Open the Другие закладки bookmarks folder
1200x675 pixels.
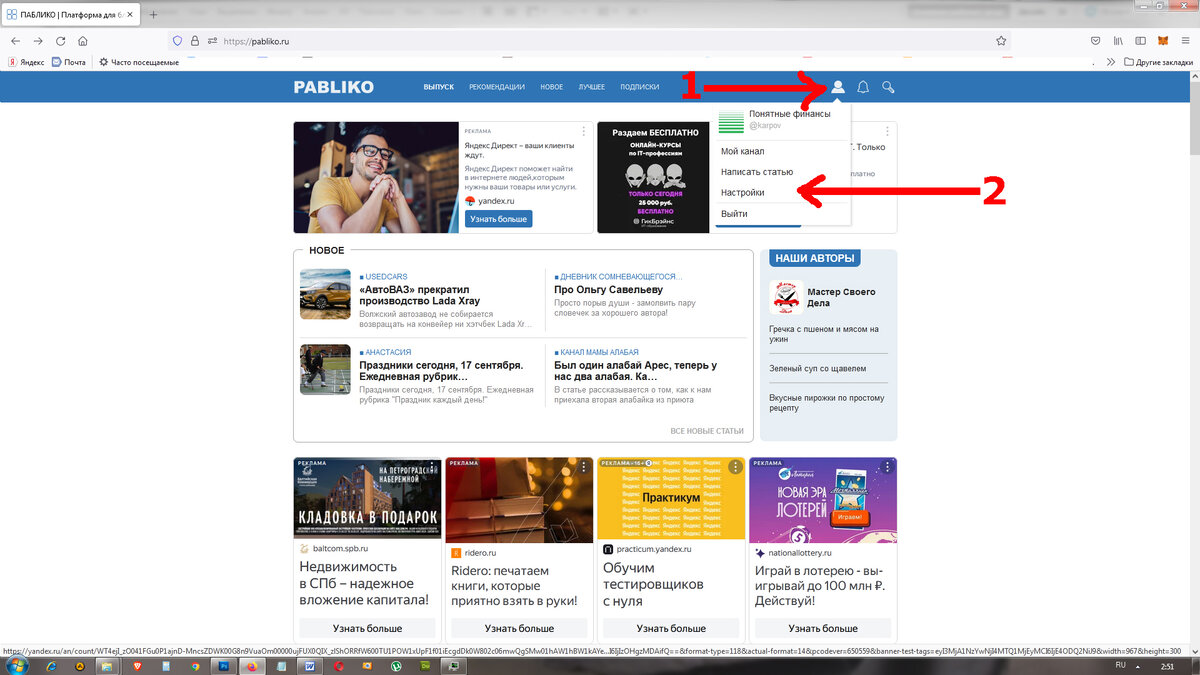[x=1158, y=62]
